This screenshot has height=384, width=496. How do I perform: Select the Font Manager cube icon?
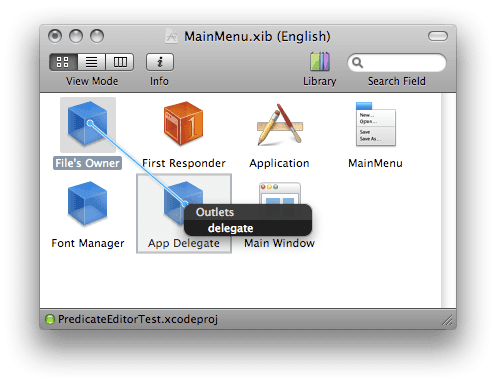point(88,204)
